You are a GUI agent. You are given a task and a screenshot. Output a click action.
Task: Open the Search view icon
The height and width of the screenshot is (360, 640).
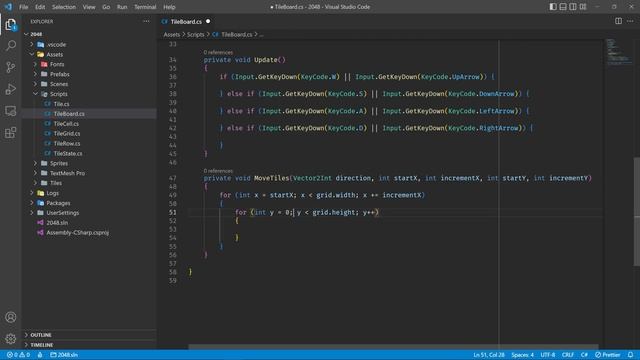11,45
